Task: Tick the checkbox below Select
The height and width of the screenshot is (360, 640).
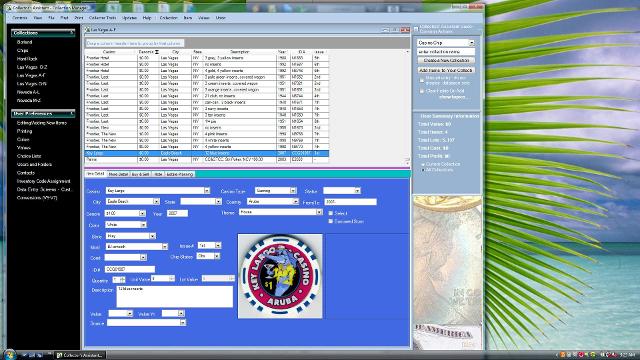Action: click(331, 221)
